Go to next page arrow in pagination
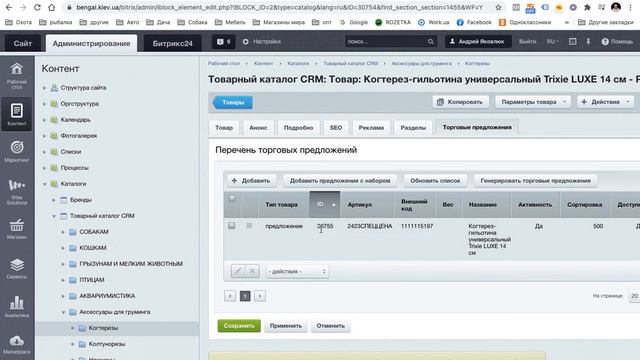Viewport: 640px width, 360px height. tap(260, 296)
